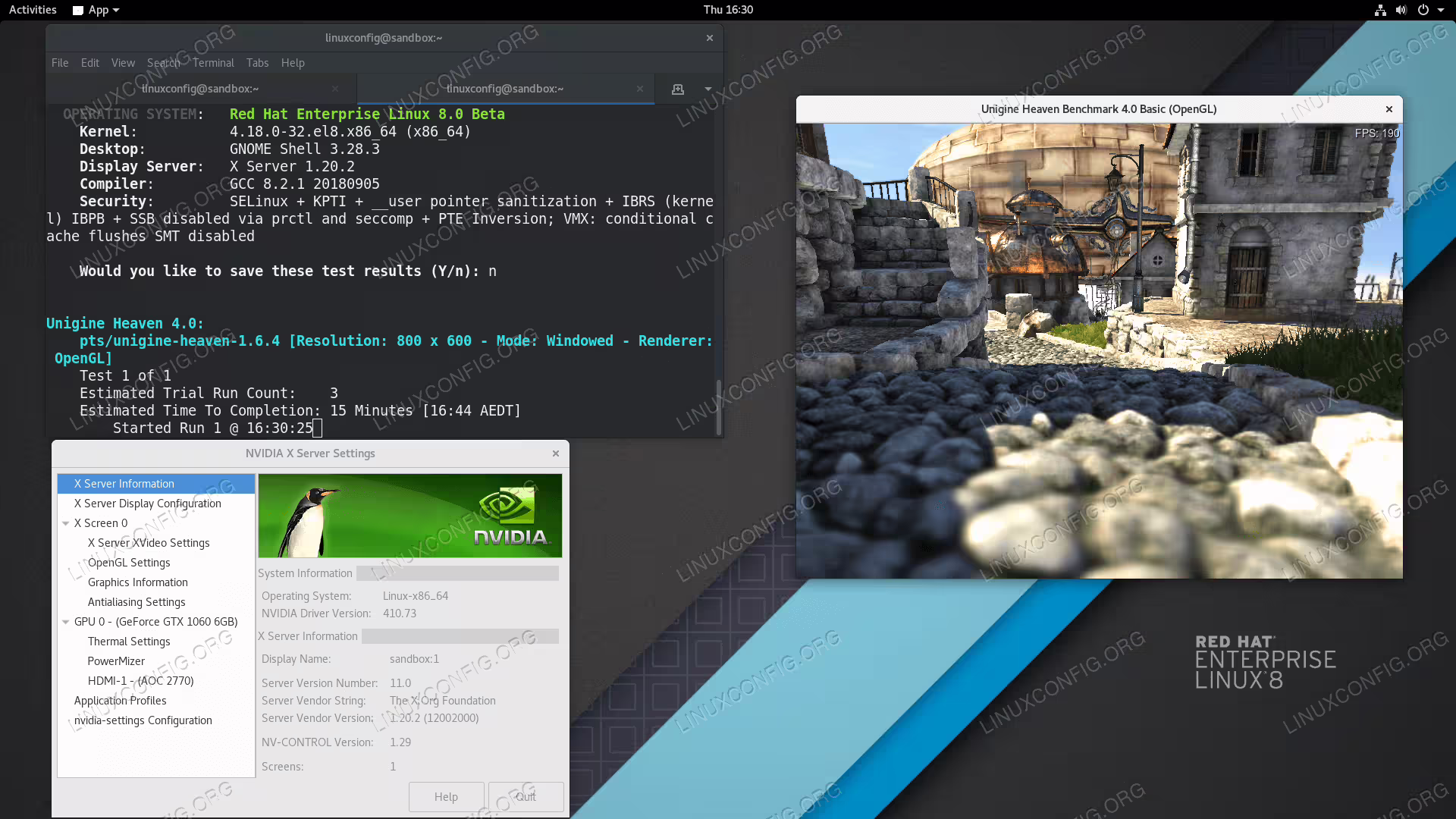Select X Server Display Configuration

point(148,504)
